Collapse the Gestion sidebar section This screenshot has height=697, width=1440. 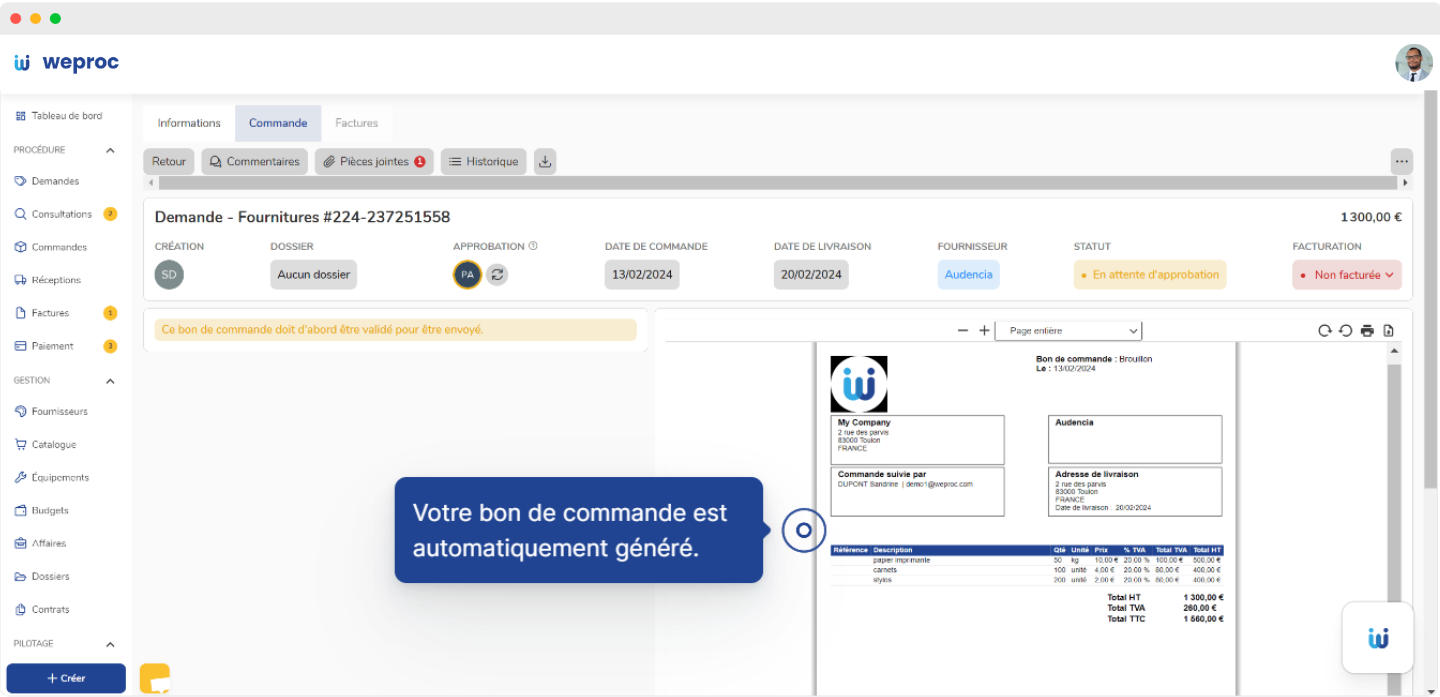click(110, 381)
